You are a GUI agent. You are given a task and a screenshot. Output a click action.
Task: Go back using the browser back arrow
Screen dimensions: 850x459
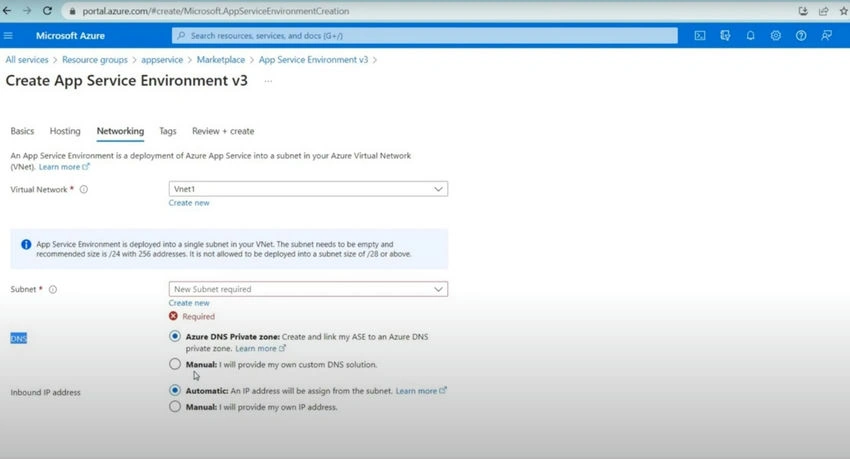(x=7, y=11)
